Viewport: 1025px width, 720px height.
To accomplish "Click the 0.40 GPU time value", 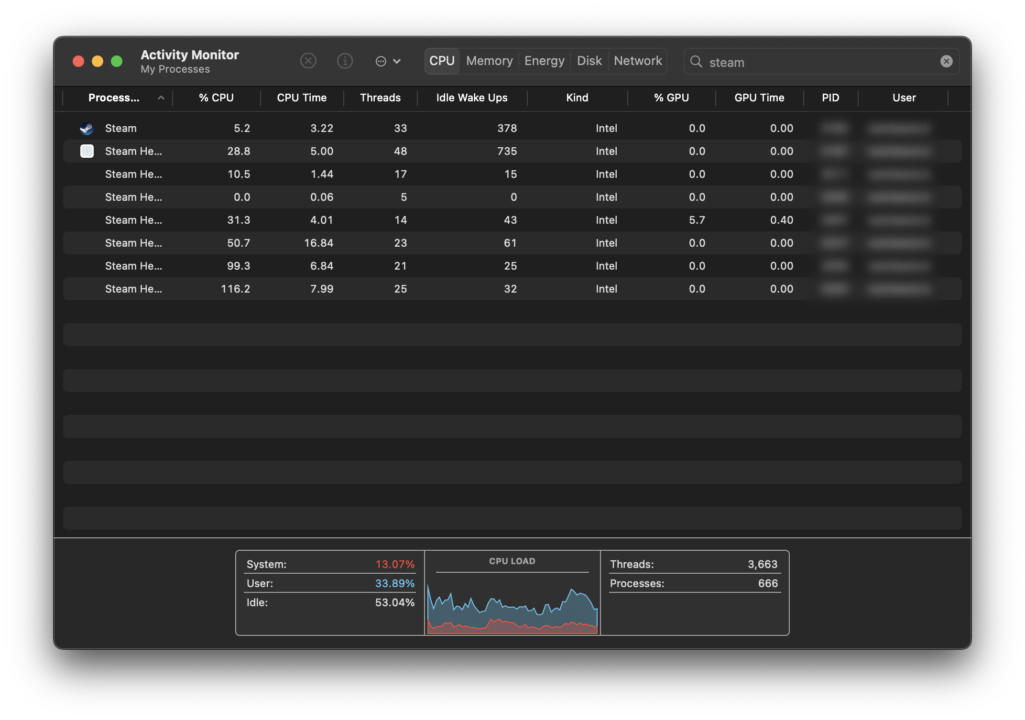I will click(781, 220).
